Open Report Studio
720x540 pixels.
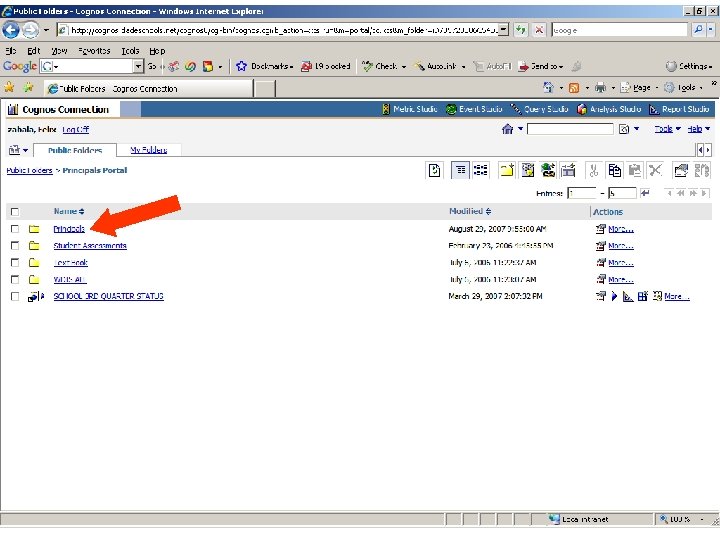tap(679, 109)
